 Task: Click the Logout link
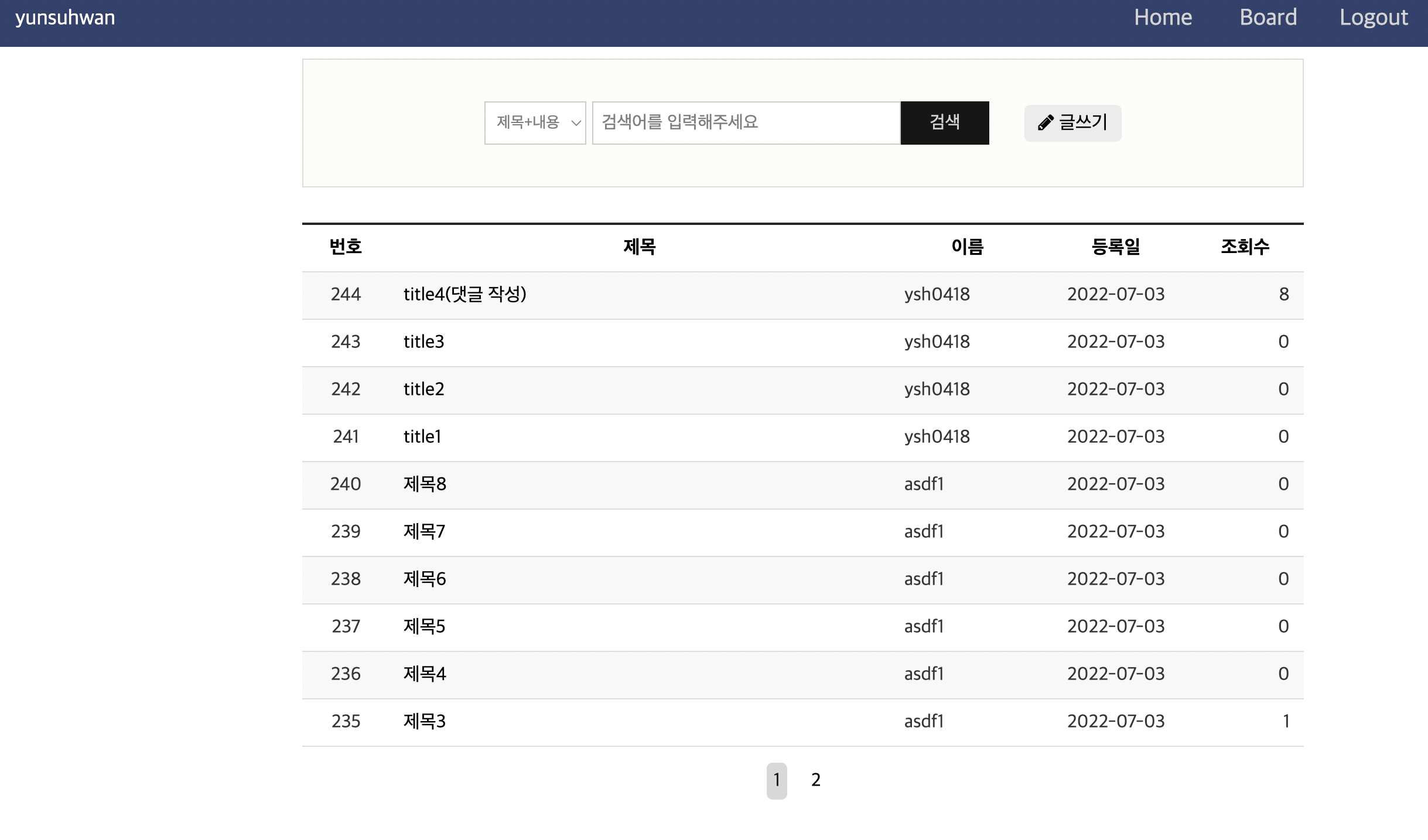click(x=1373, y=17)
